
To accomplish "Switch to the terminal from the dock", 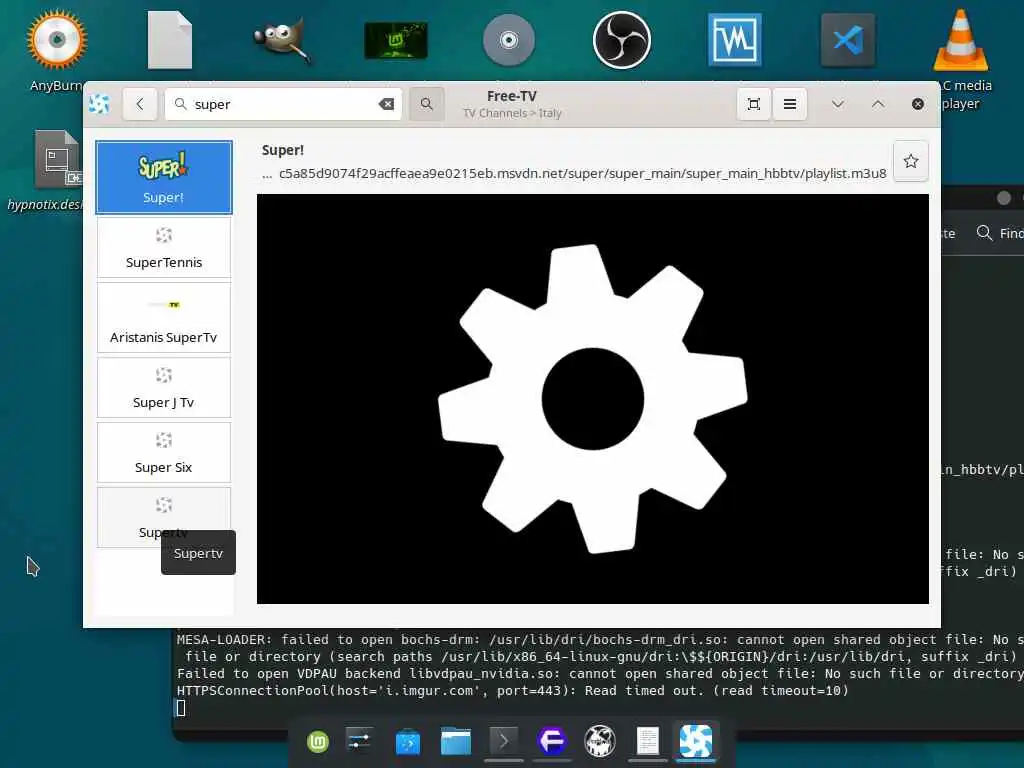I will (504, 741).
